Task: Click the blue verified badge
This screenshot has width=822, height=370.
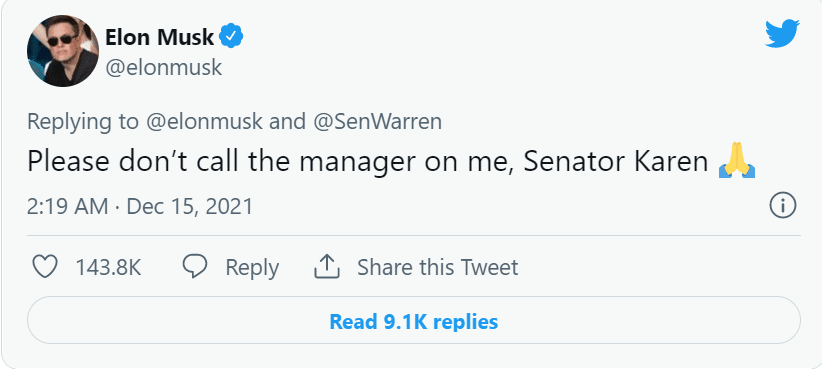Action: click(231, 37)
